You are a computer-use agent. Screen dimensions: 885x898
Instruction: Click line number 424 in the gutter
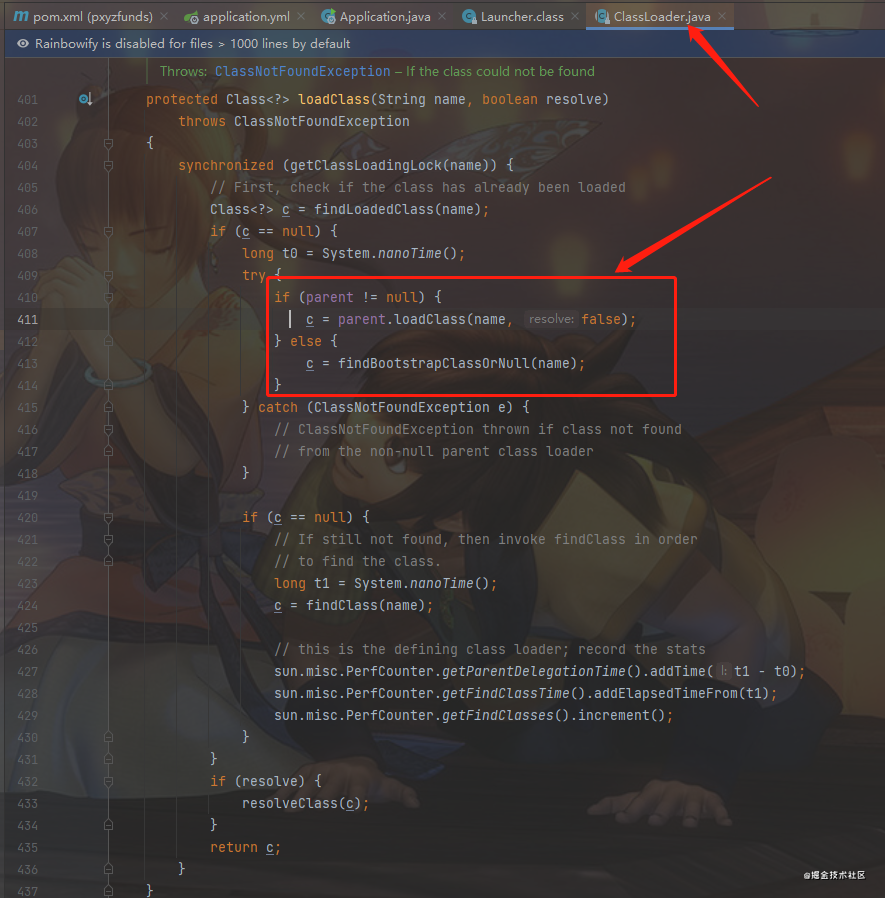(27, 606)
